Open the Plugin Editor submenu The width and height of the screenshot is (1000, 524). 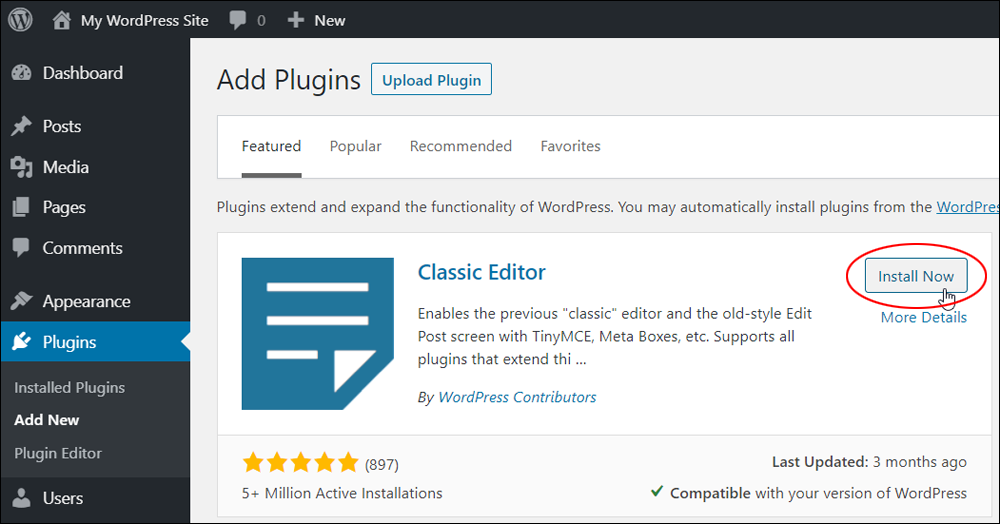tap(58, 453)
